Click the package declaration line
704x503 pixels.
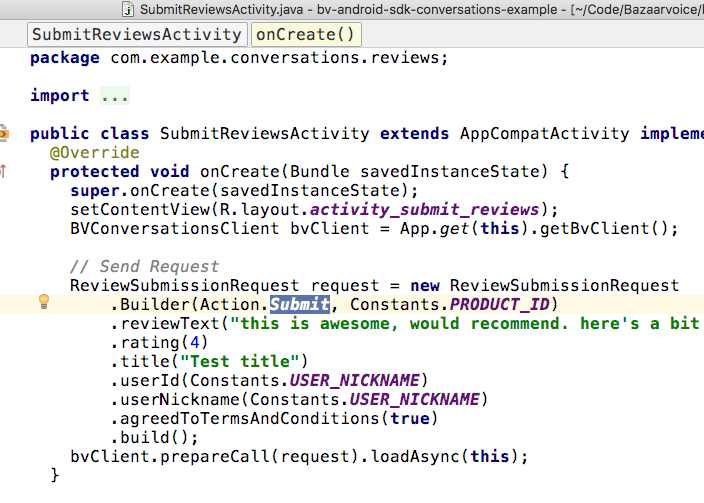coord(239,57)
